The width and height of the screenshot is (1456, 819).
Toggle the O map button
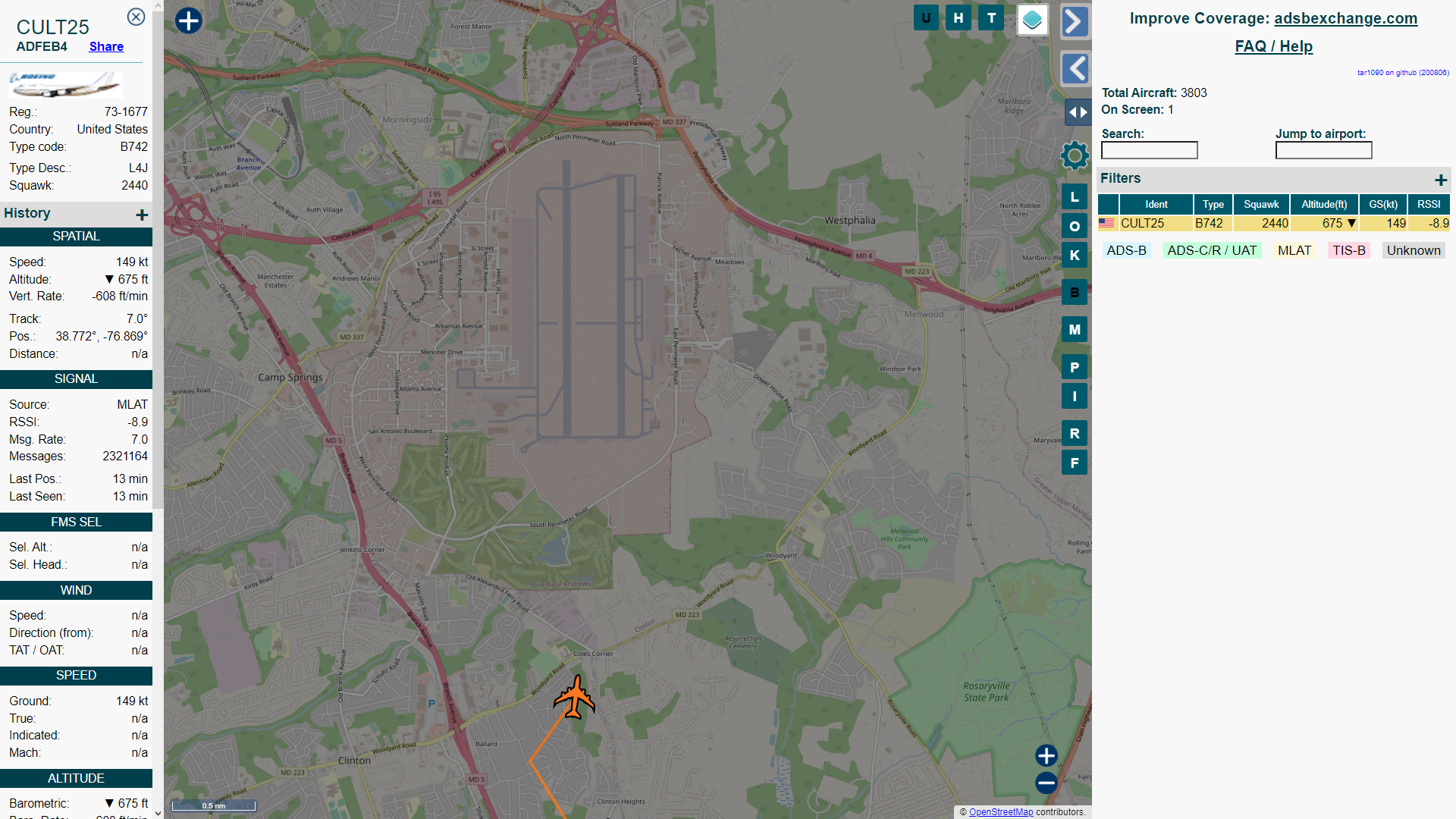click(x=1075, y=226)
